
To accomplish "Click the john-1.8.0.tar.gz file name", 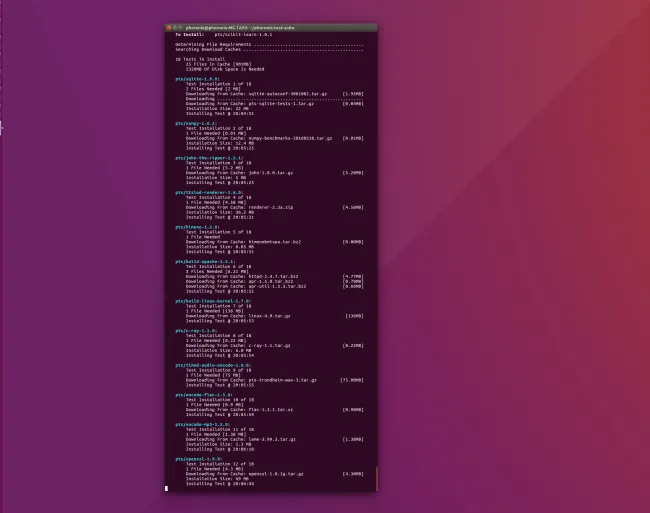I will (x=271, y=173).
